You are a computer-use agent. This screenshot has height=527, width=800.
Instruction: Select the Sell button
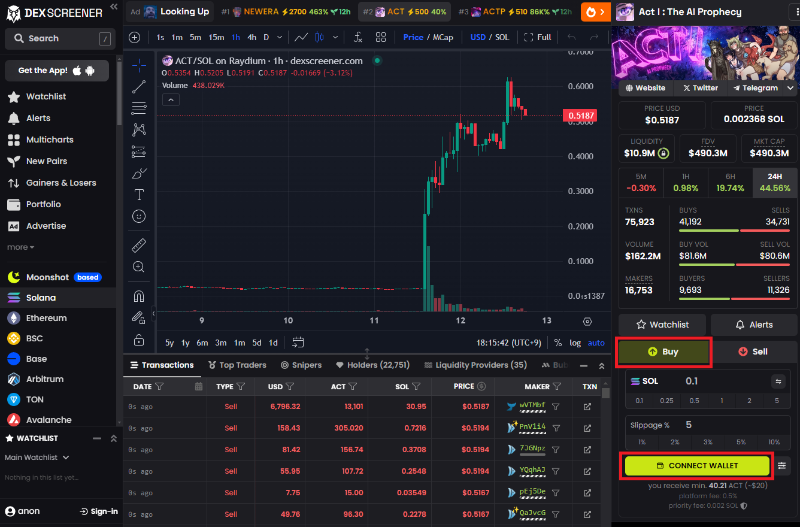tap(754, 352)
